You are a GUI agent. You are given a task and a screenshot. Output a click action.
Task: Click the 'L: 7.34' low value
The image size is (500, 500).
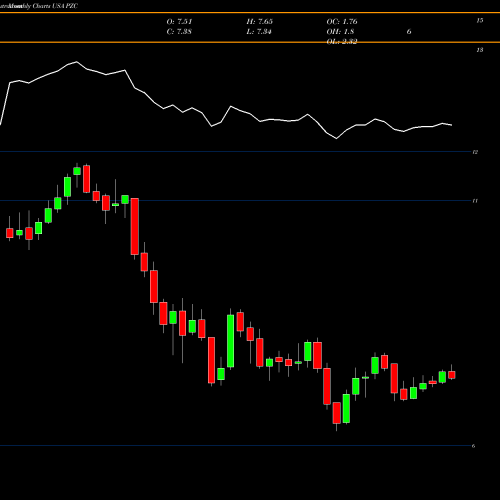click(x=259, y=32)
